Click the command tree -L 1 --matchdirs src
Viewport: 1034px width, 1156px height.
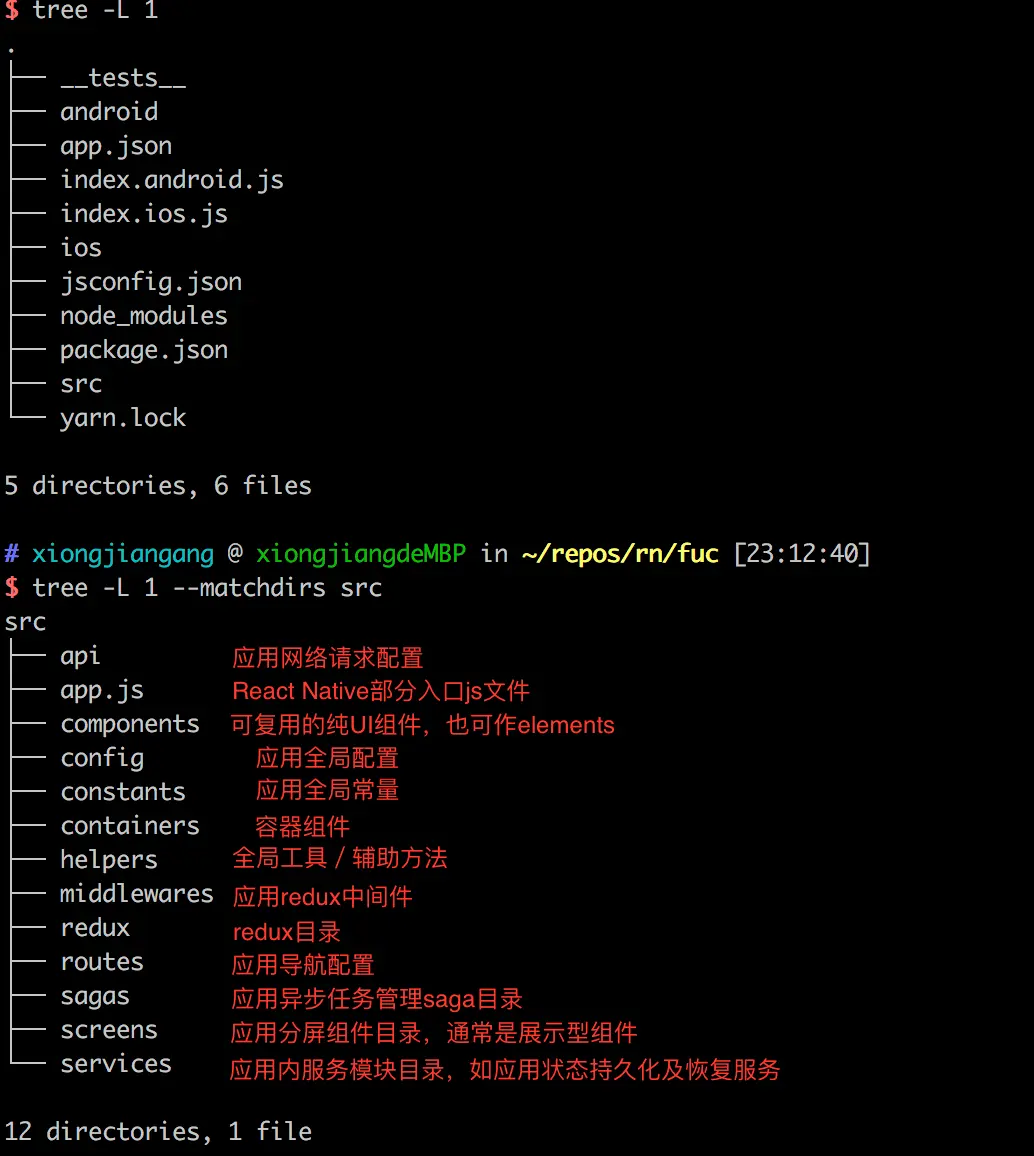[x=207, y=588]
